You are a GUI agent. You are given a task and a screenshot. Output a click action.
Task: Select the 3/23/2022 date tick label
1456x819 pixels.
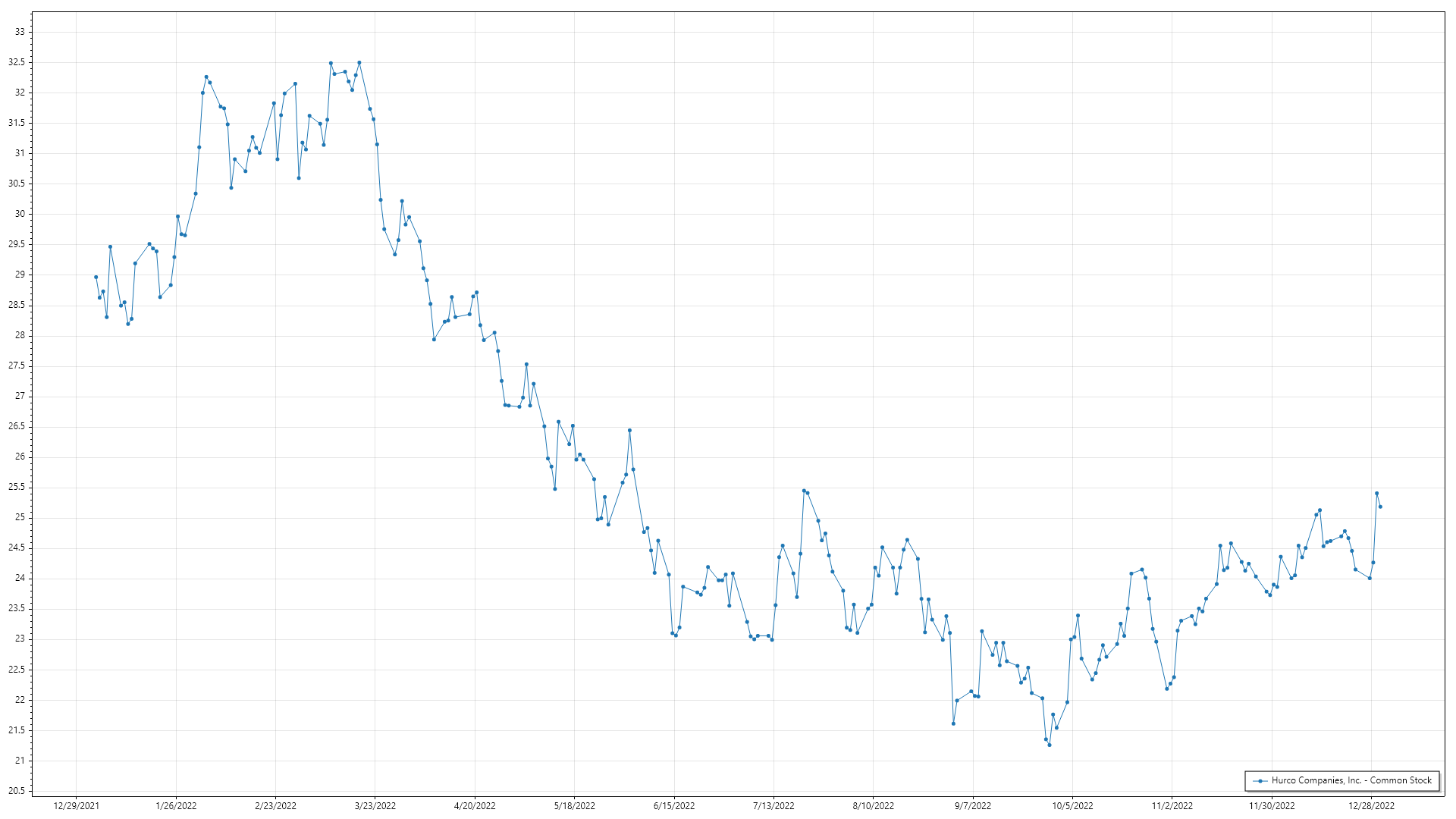click(375, 806)
